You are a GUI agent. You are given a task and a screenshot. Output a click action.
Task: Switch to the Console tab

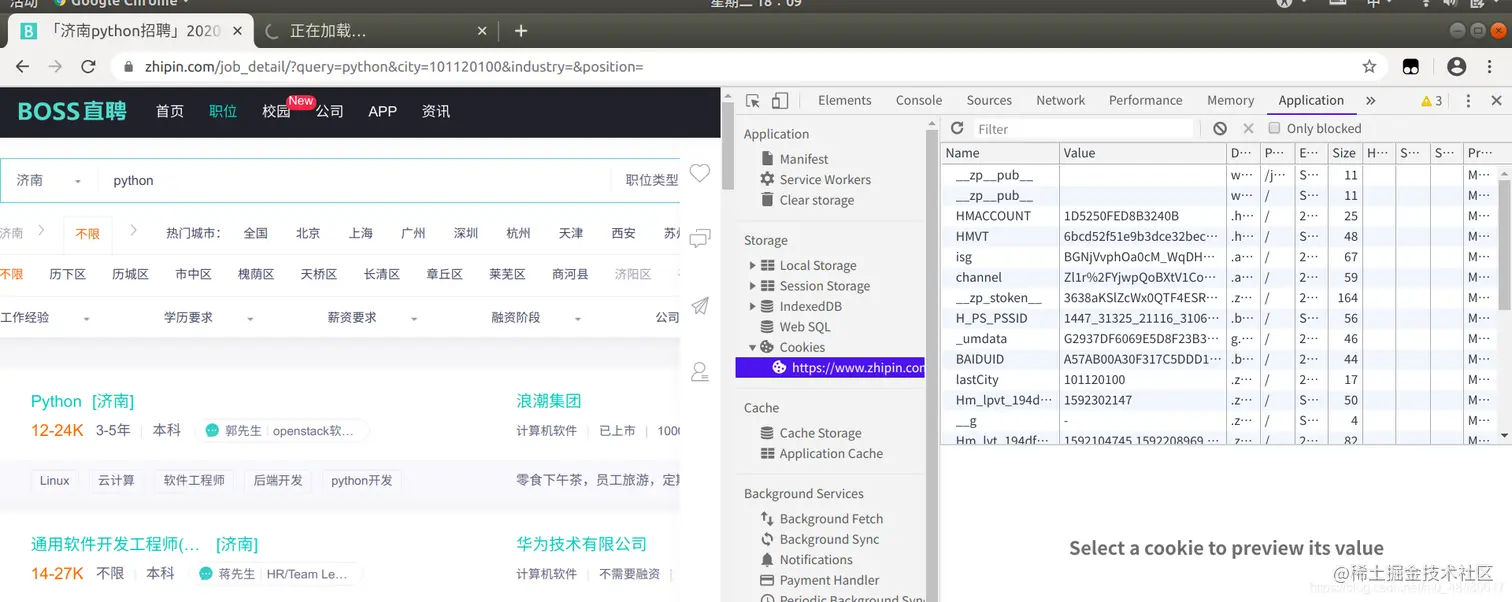pos(918,100)
